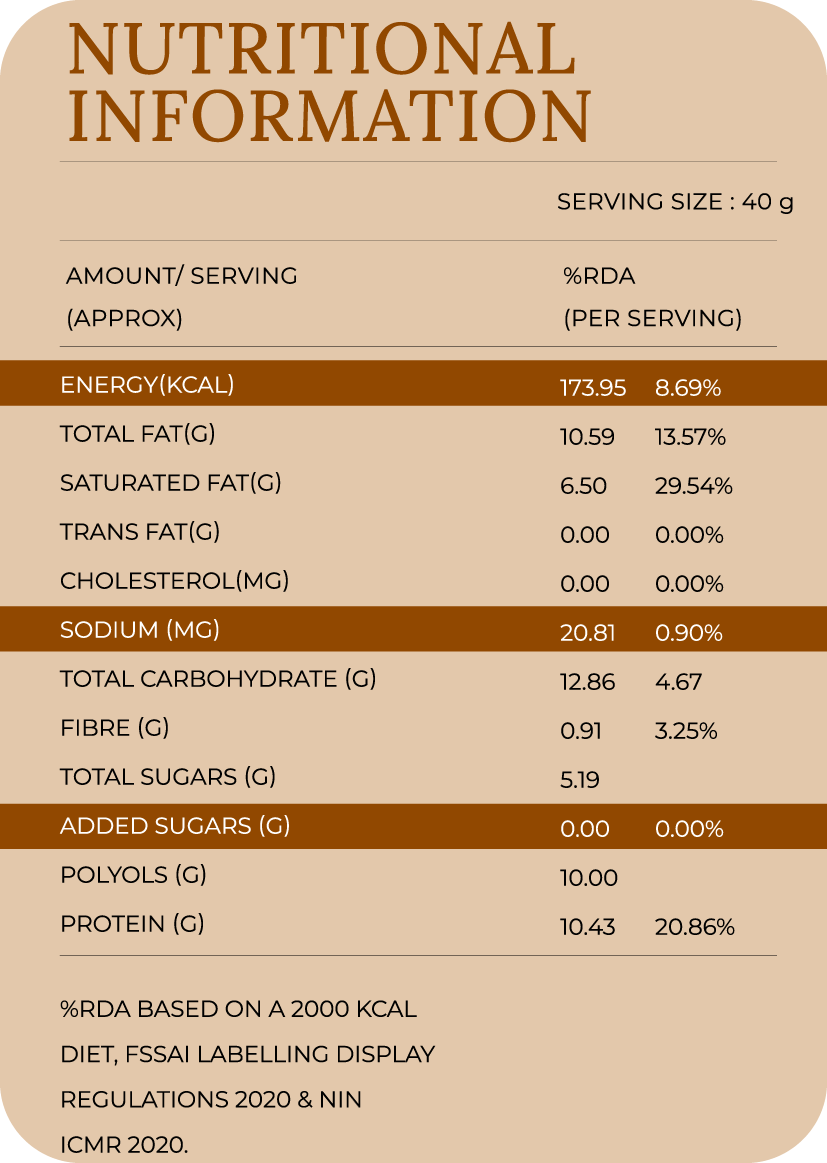Click the 13.57% total fat RDA value
Viewport: 827px width, 1163px height.
pyautogui.click(x=690, y=437)
